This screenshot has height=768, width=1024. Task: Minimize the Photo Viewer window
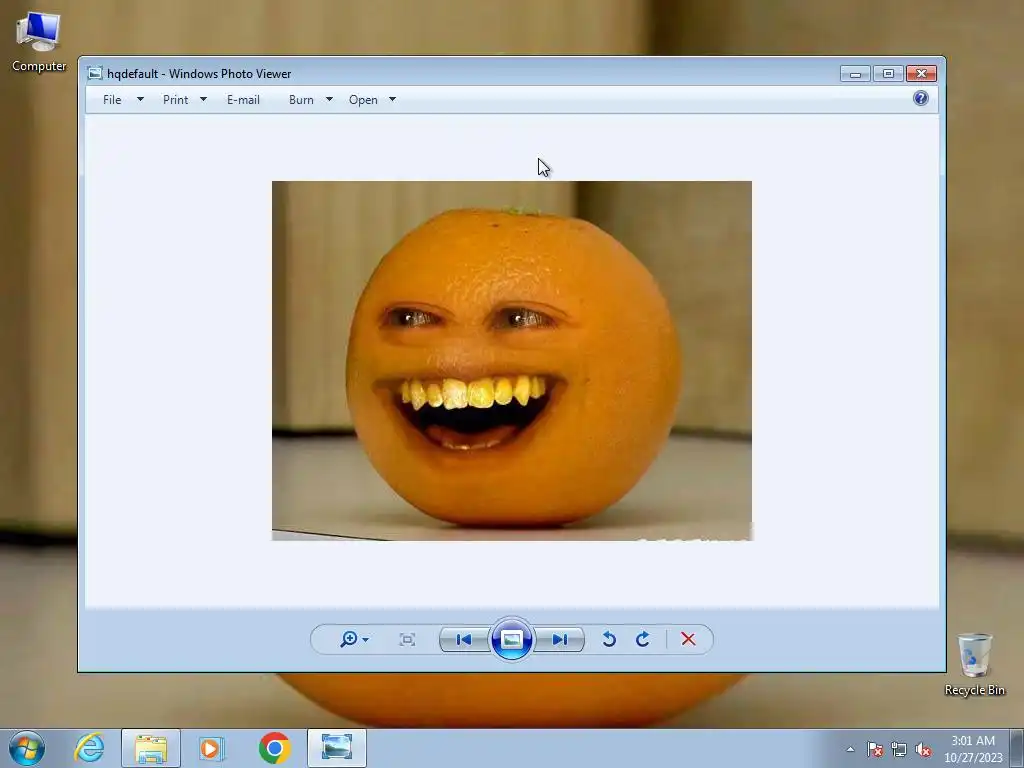(x=855, y=74)
